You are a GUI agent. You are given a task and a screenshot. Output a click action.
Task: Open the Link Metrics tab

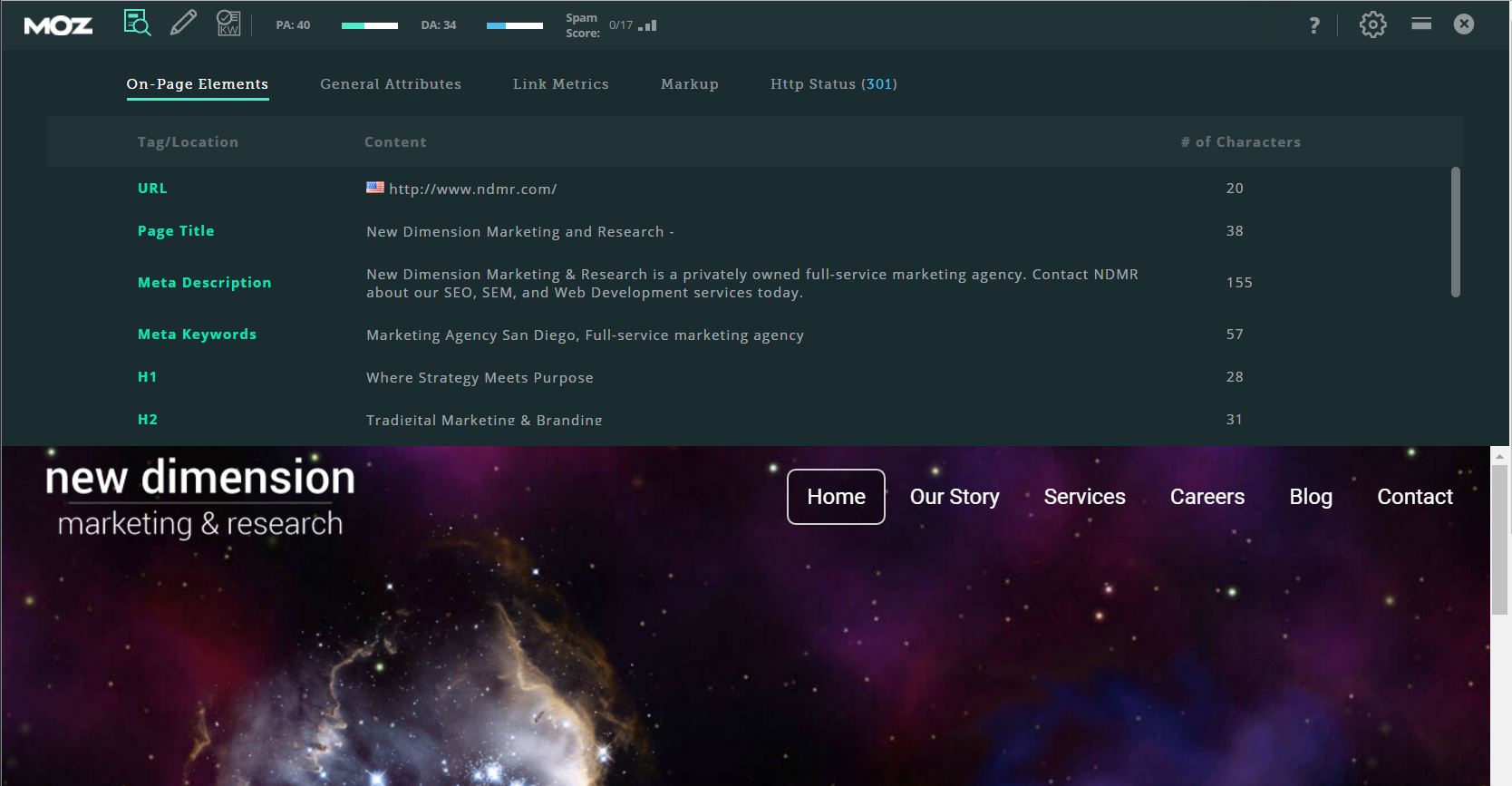coord(561,84)
